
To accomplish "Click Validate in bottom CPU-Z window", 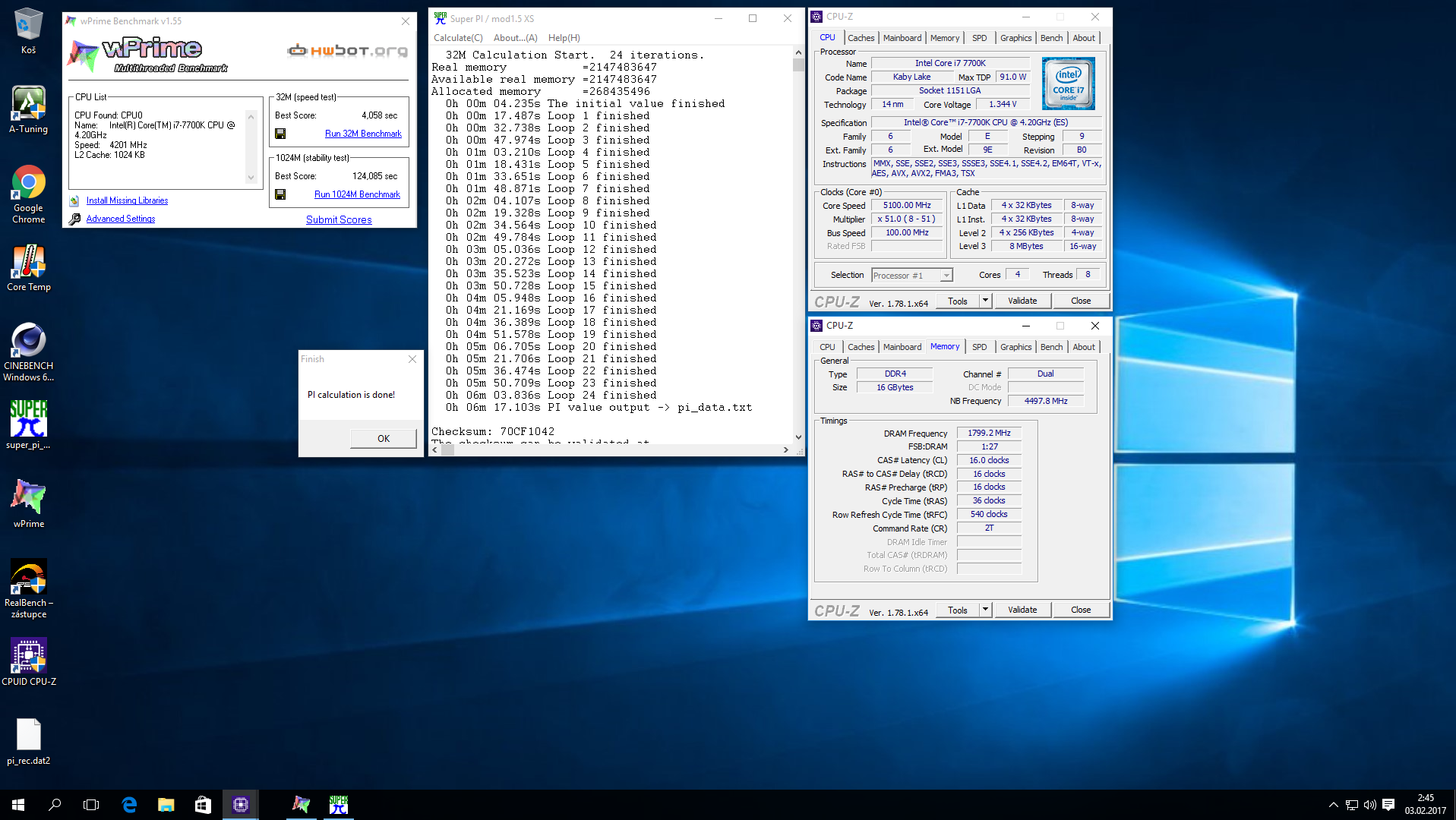I will (x=1022, y=610).
